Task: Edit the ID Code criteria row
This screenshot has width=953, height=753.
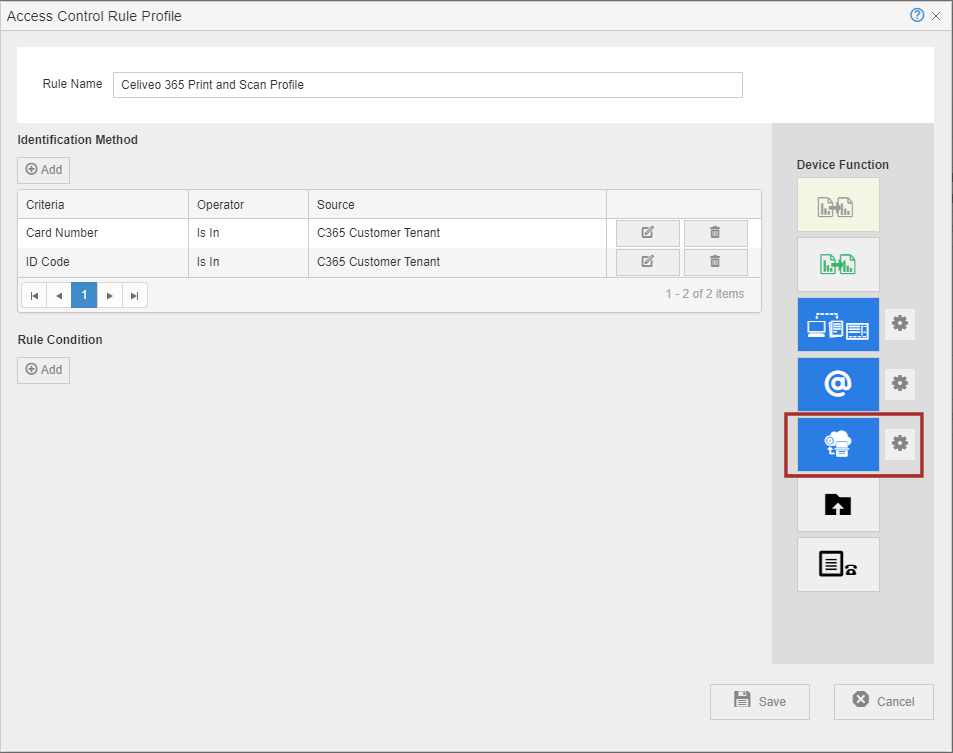Action: pyautogui.click(x=647, y=262)
